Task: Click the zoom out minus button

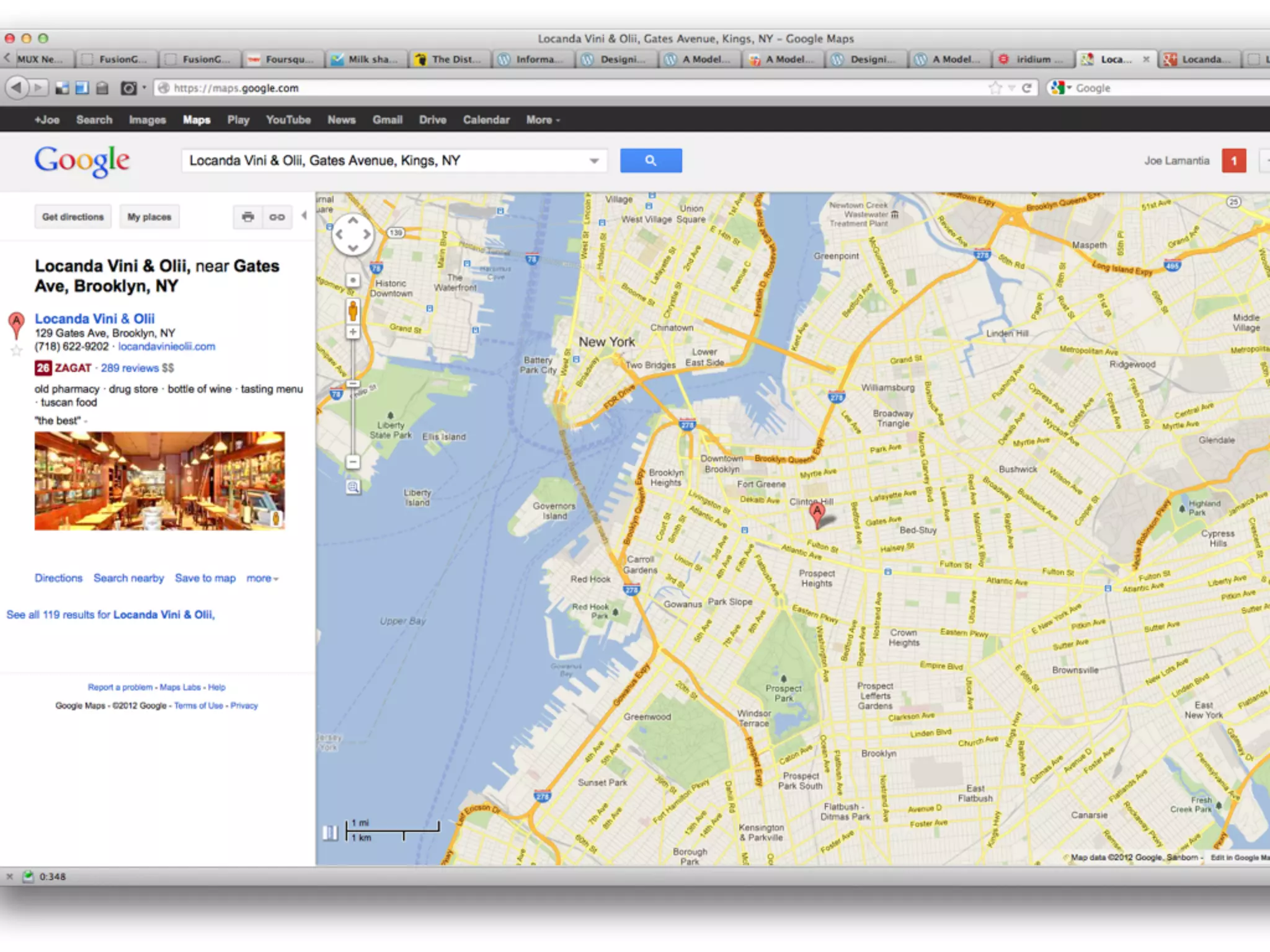Action: pyautogui.click(x=353, y=462)
